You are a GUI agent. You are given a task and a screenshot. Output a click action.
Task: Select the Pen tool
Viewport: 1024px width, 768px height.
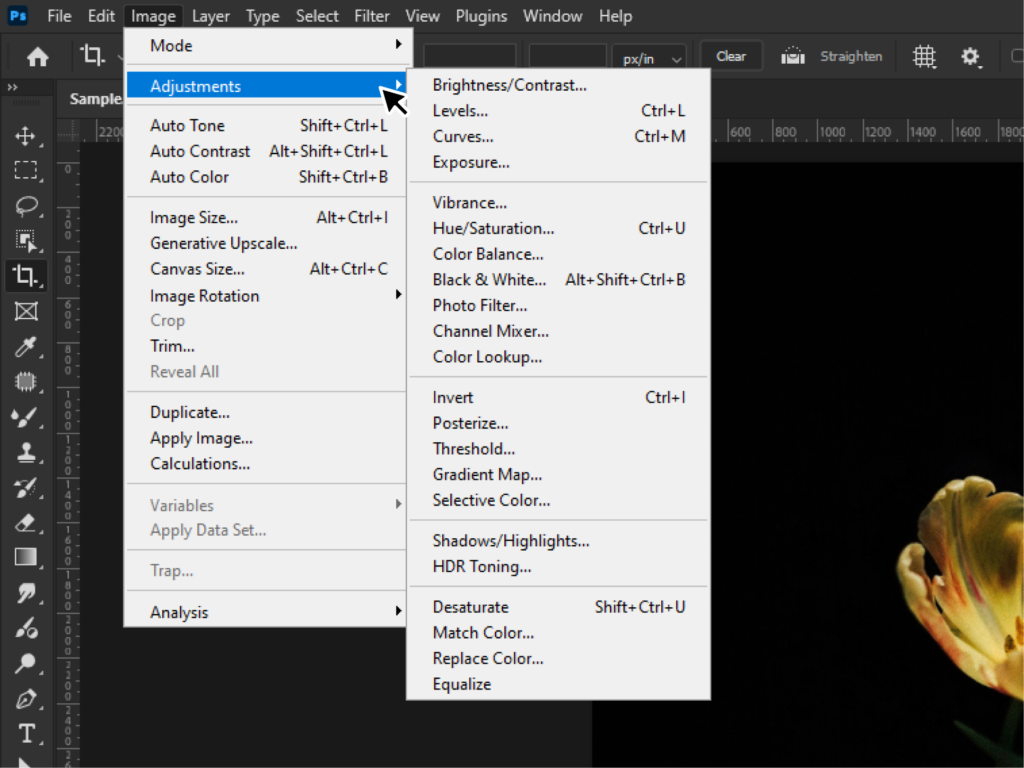[27, 698]
